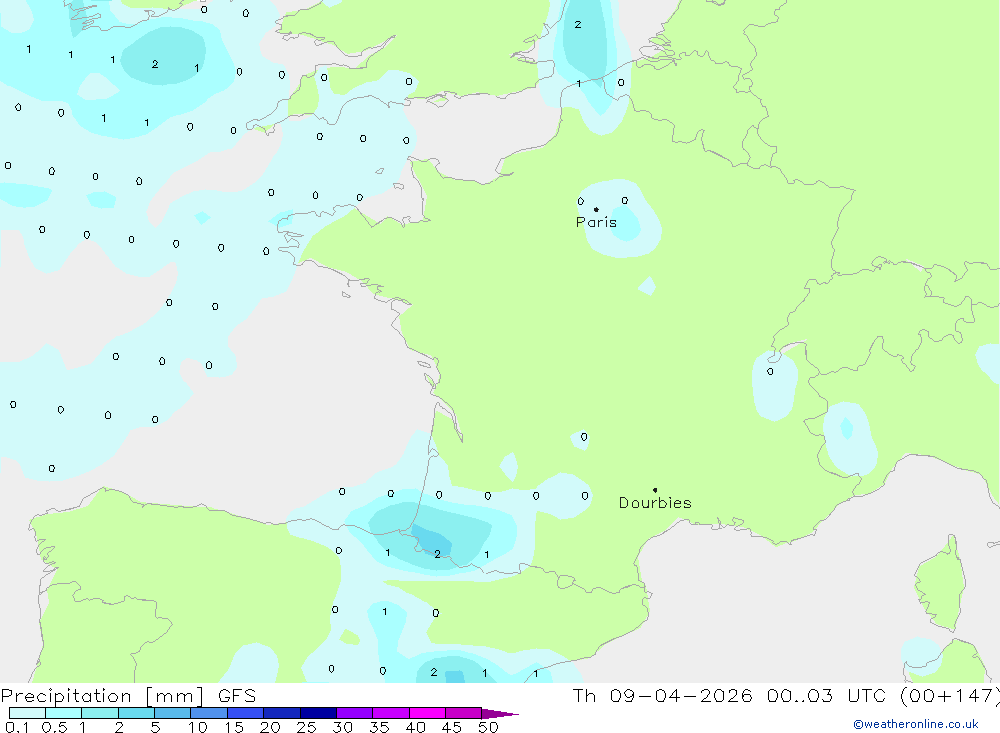The height and width of the screenshot is (733, 1000).
Task: Click the Paris city label
Action: tap(596, 222)
